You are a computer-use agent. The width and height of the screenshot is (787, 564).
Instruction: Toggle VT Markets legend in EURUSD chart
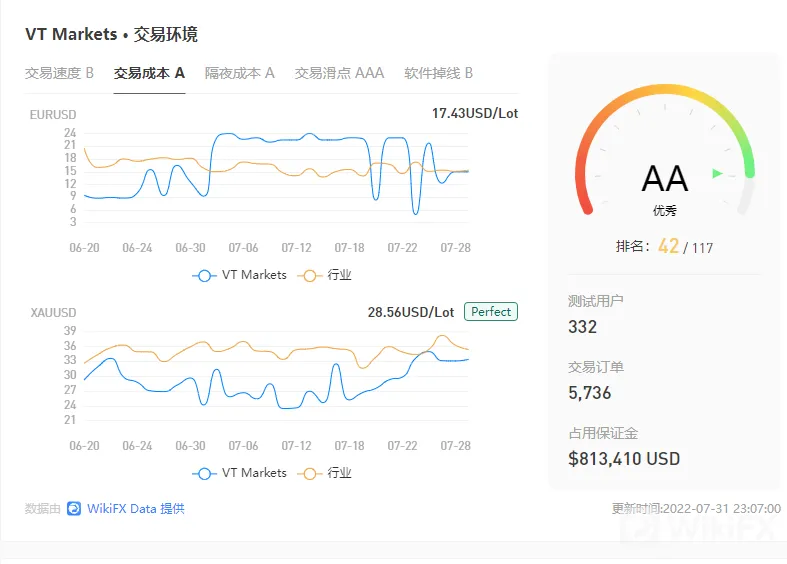[x=239, y=275]
